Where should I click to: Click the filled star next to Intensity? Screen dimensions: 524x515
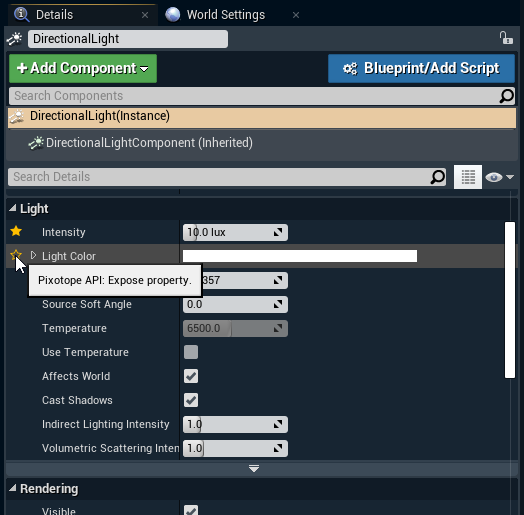click(x=16, y=231)
